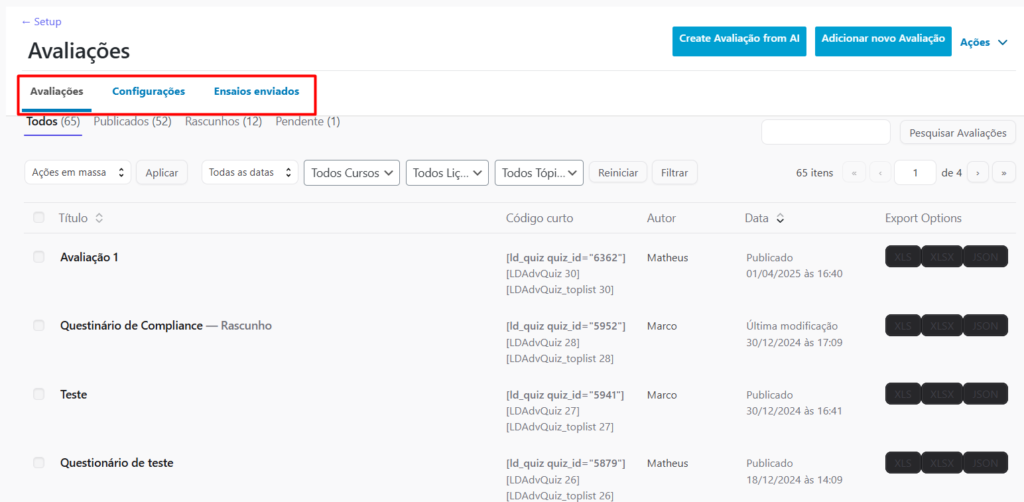Follow the Setup back link
Viewport: 1024px width, 502px height.
pyautogui.click(x=41, y=21)
